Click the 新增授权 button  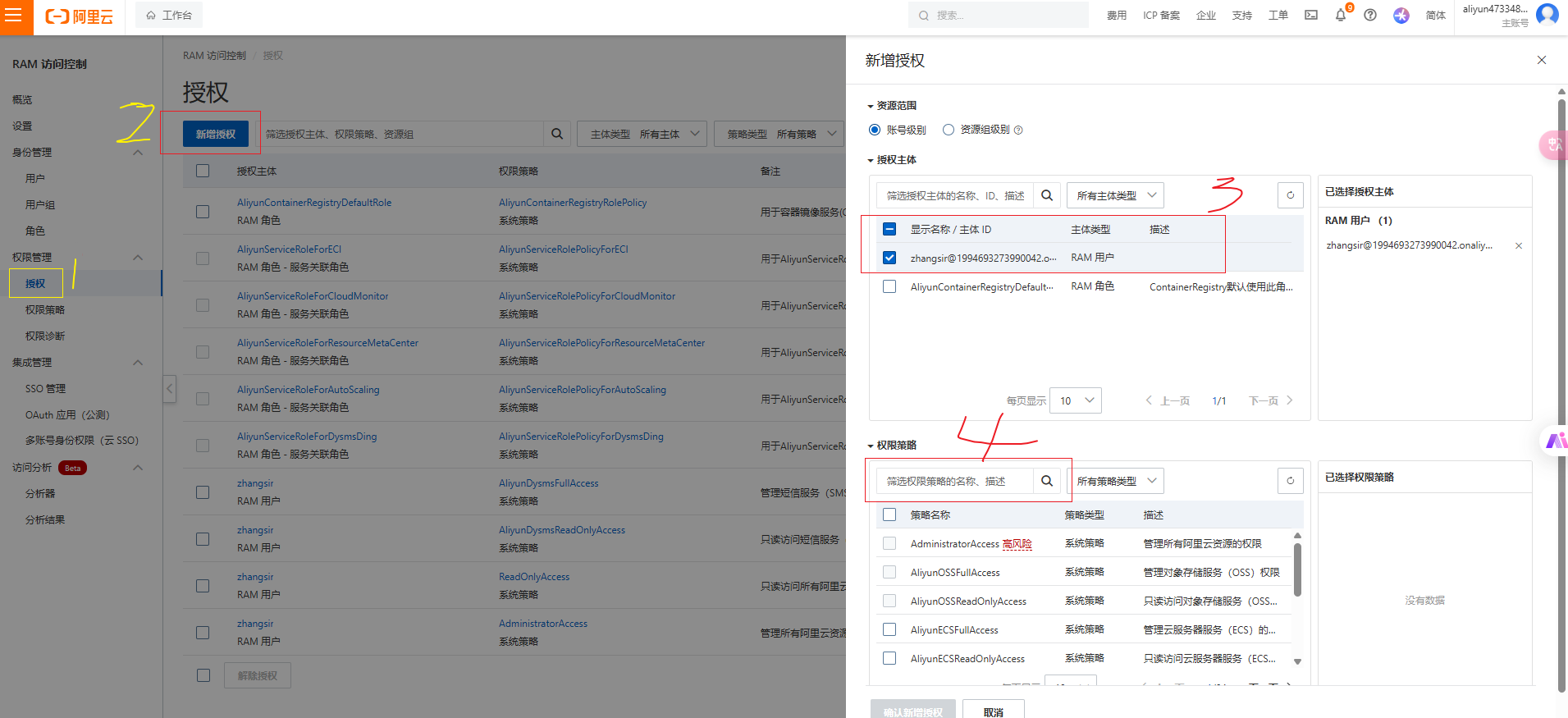pos(216,134)
